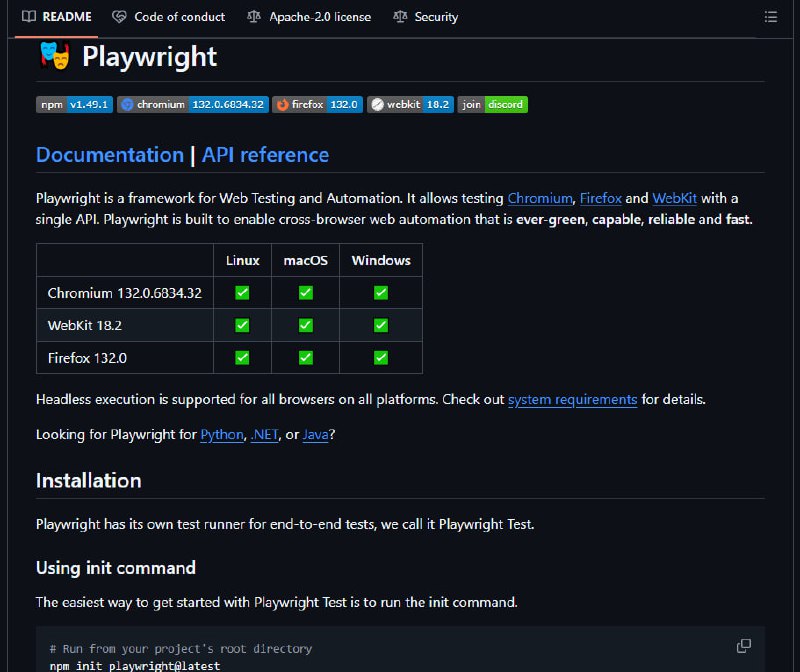Click the macOS column header
The height and width of the screenshot is (672, 800).
(x=306, y=260)
